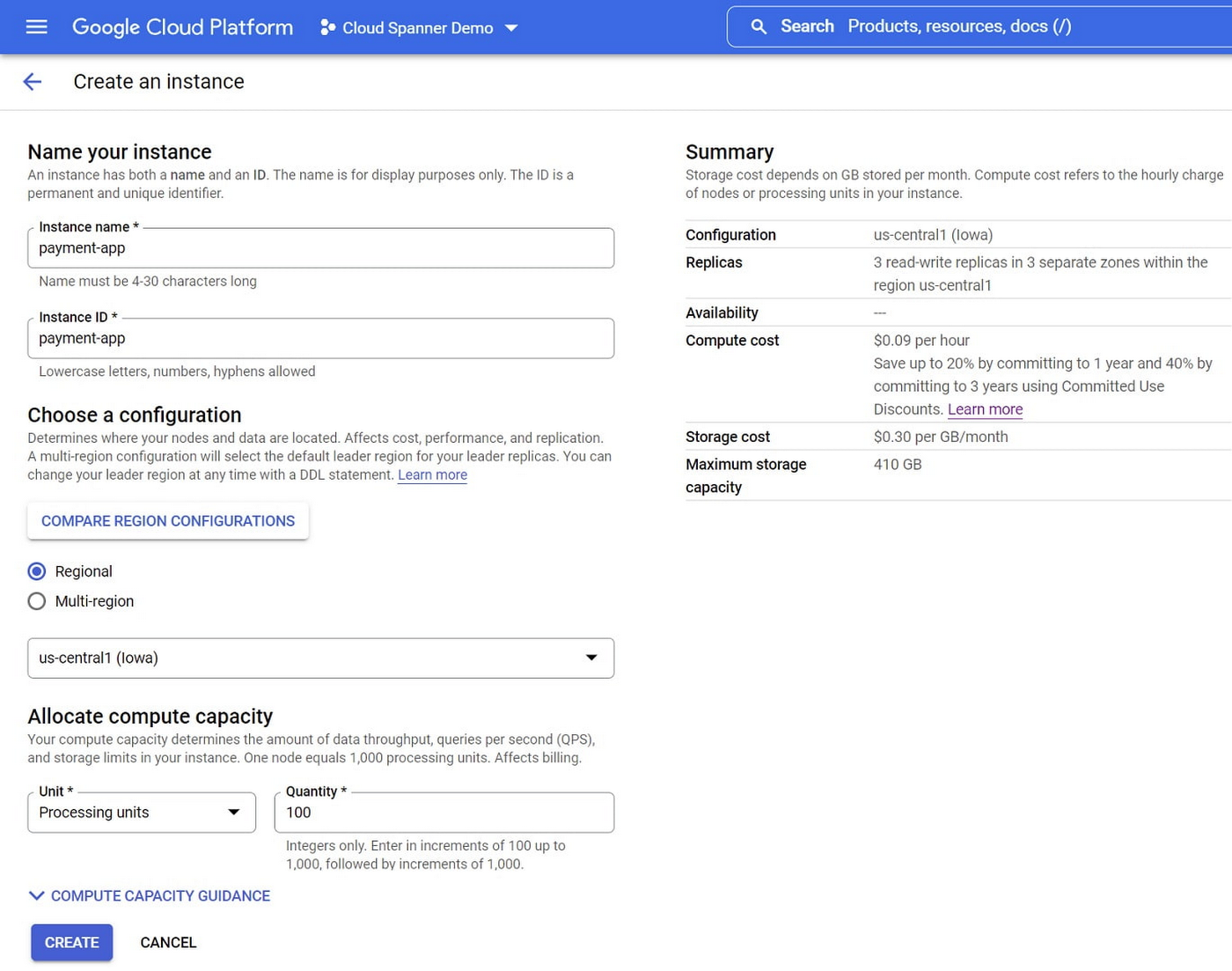
Task: Open the us-central1 (Iowa) region dropdown
Action: pyautogui.click(x=321, y=658)
